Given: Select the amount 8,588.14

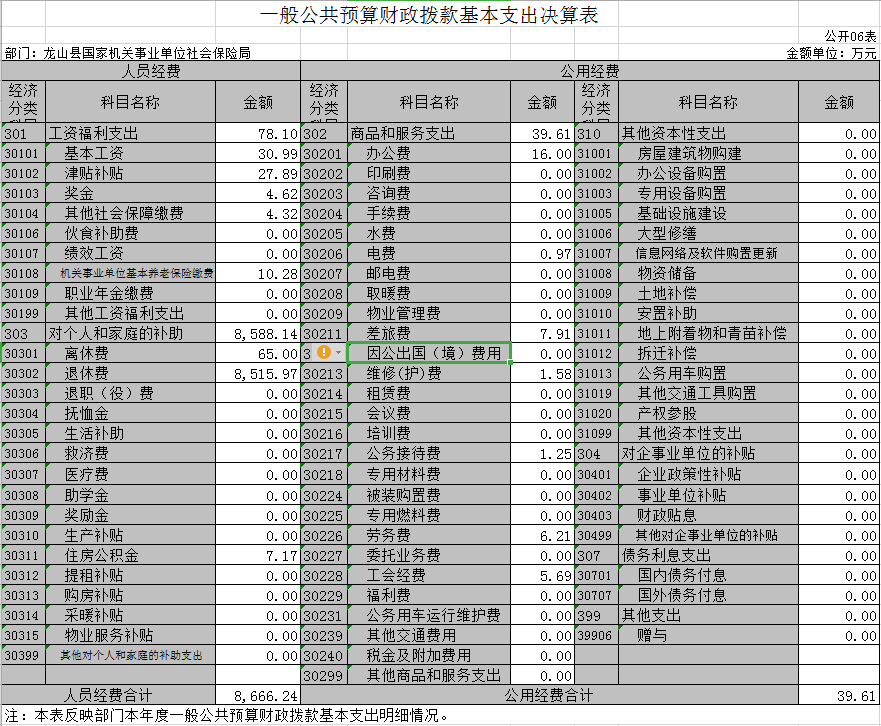Looking at the screenshot, I should (258, 333).
